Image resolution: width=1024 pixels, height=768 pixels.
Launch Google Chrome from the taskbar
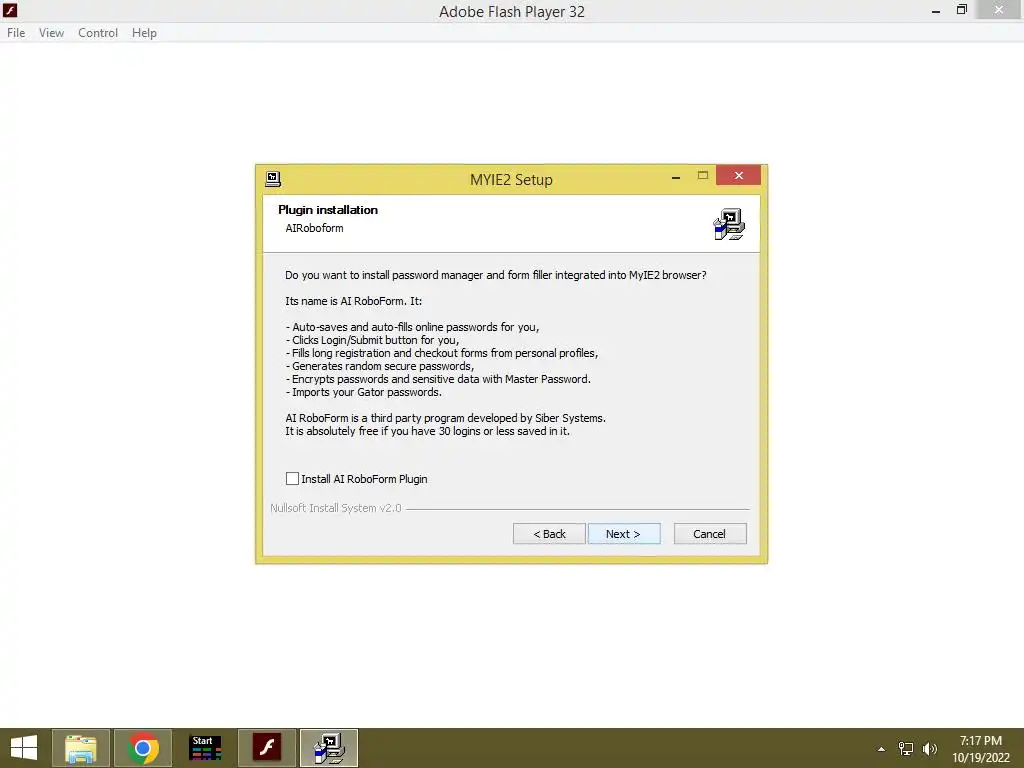click(x=143, y=748)
